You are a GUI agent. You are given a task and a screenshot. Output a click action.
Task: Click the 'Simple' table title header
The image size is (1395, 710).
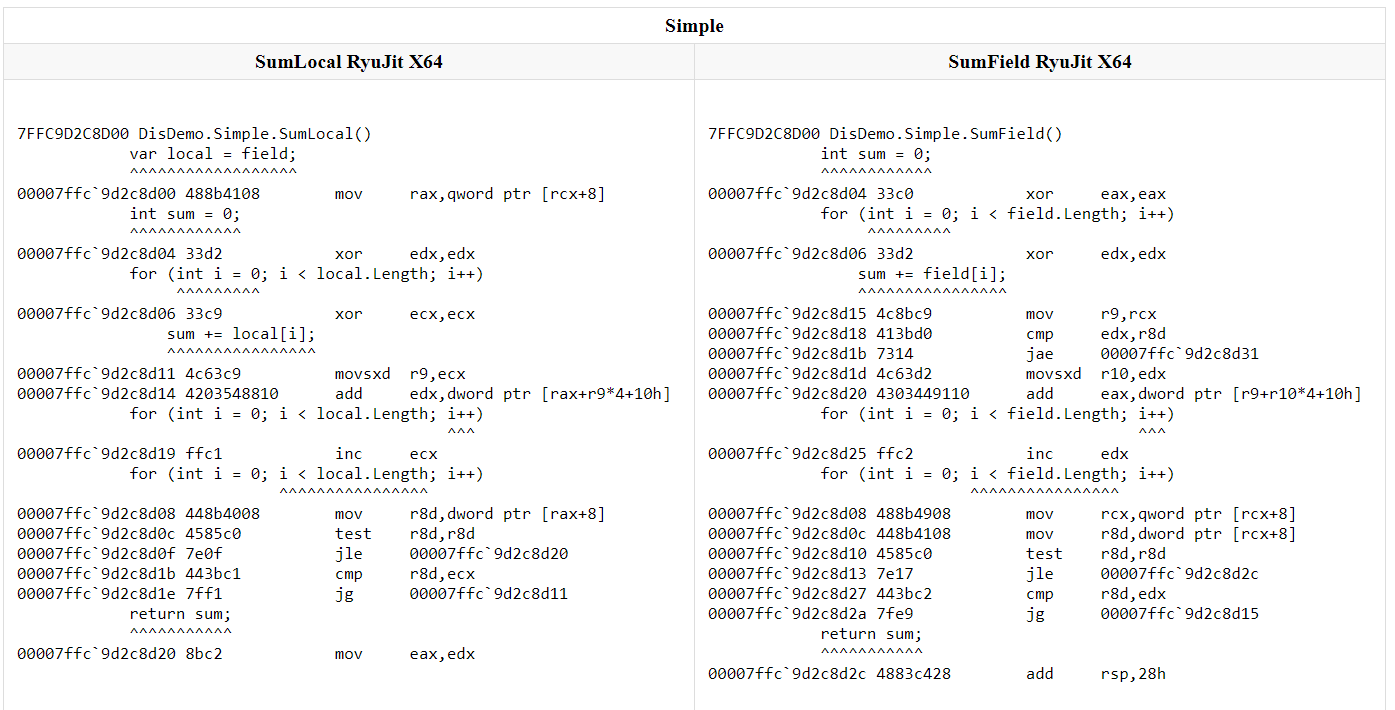(694, 26)
